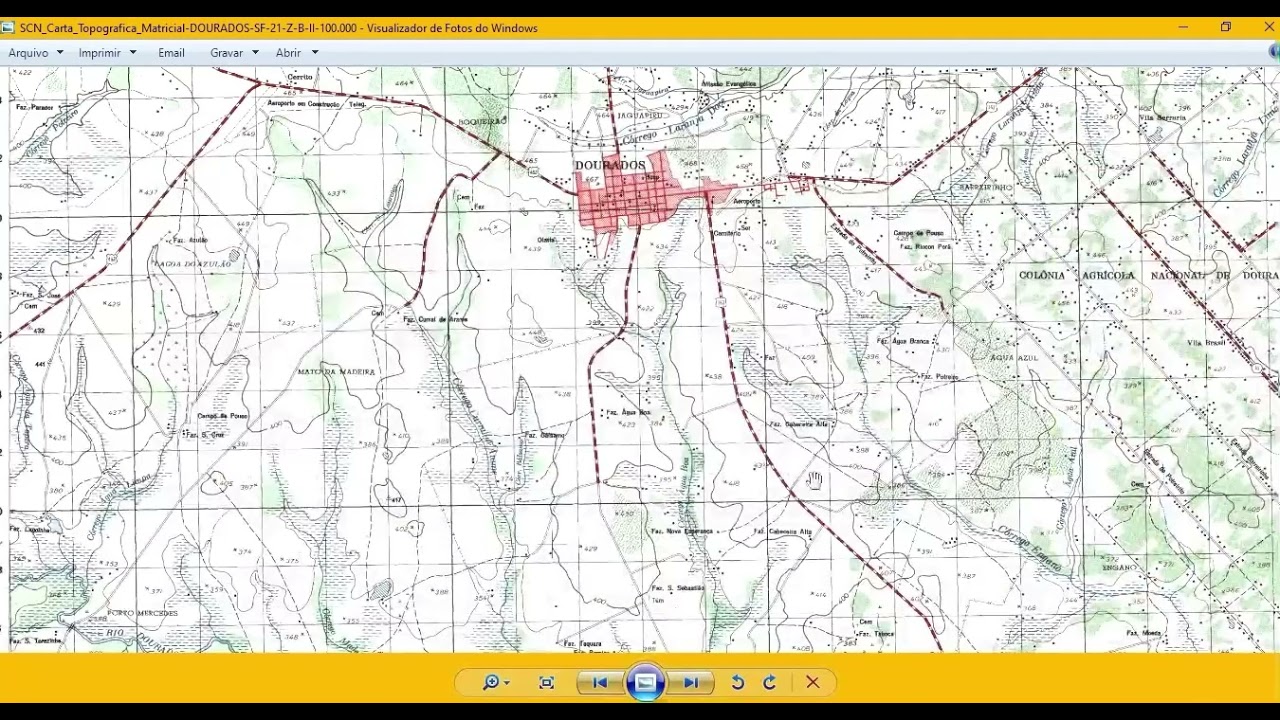Image resolution: width=1280 pixels, height=720 pixels.
Task: Expand the Arquivo dropdown arrow
Action: tap(60, 53)
